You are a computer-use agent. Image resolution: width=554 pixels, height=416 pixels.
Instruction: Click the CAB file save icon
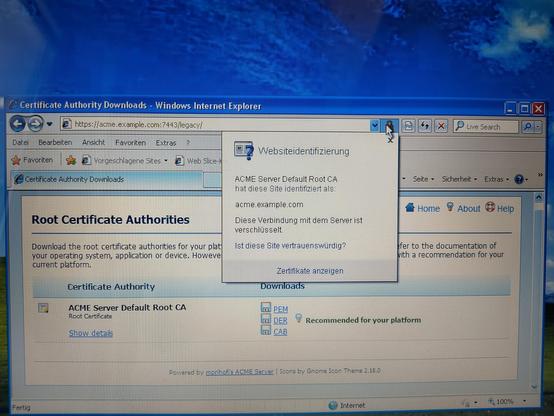(x=266, y=330)
